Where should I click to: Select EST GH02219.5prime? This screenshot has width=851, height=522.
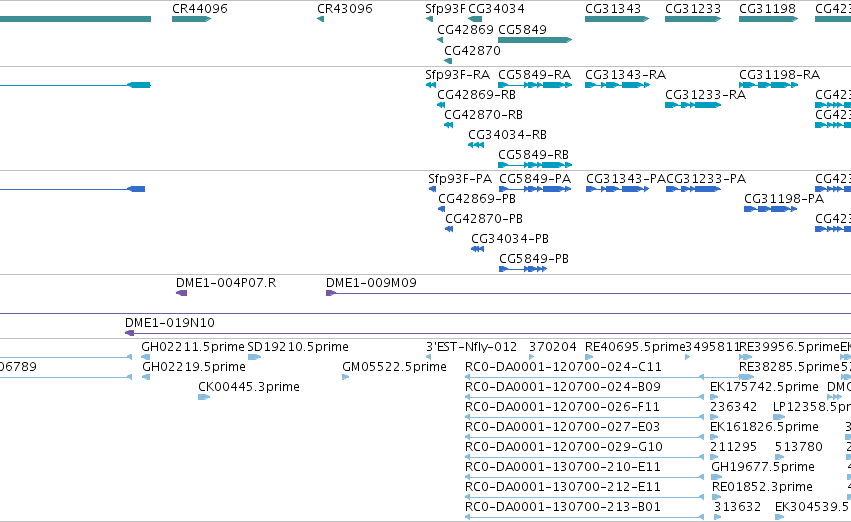point(194,367)
